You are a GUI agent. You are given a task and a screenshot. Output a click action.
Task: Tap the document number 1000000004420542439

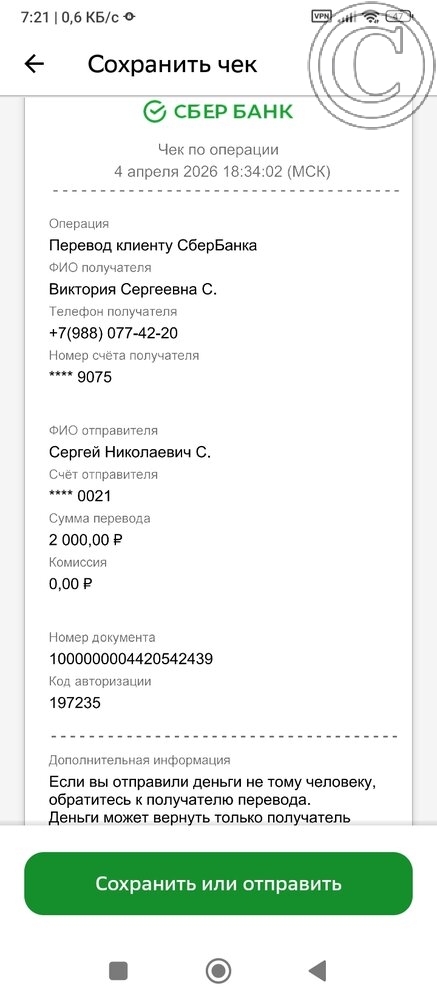131,659
